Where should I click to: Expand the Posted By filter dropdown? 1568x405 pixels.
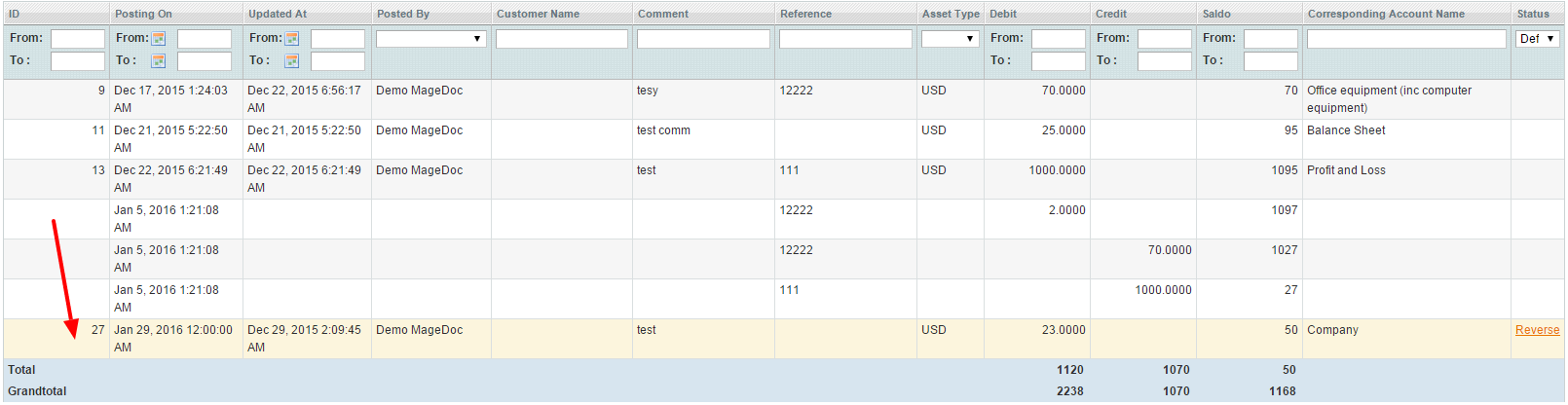(x=430, y=39)
